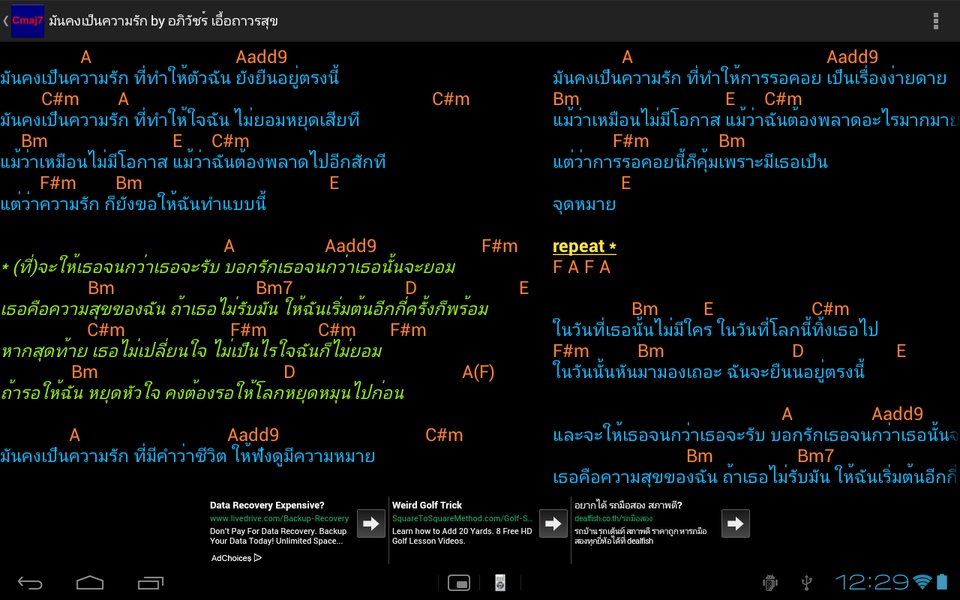
Task: Open the recent apps button
Action: (x=151, y=583)
